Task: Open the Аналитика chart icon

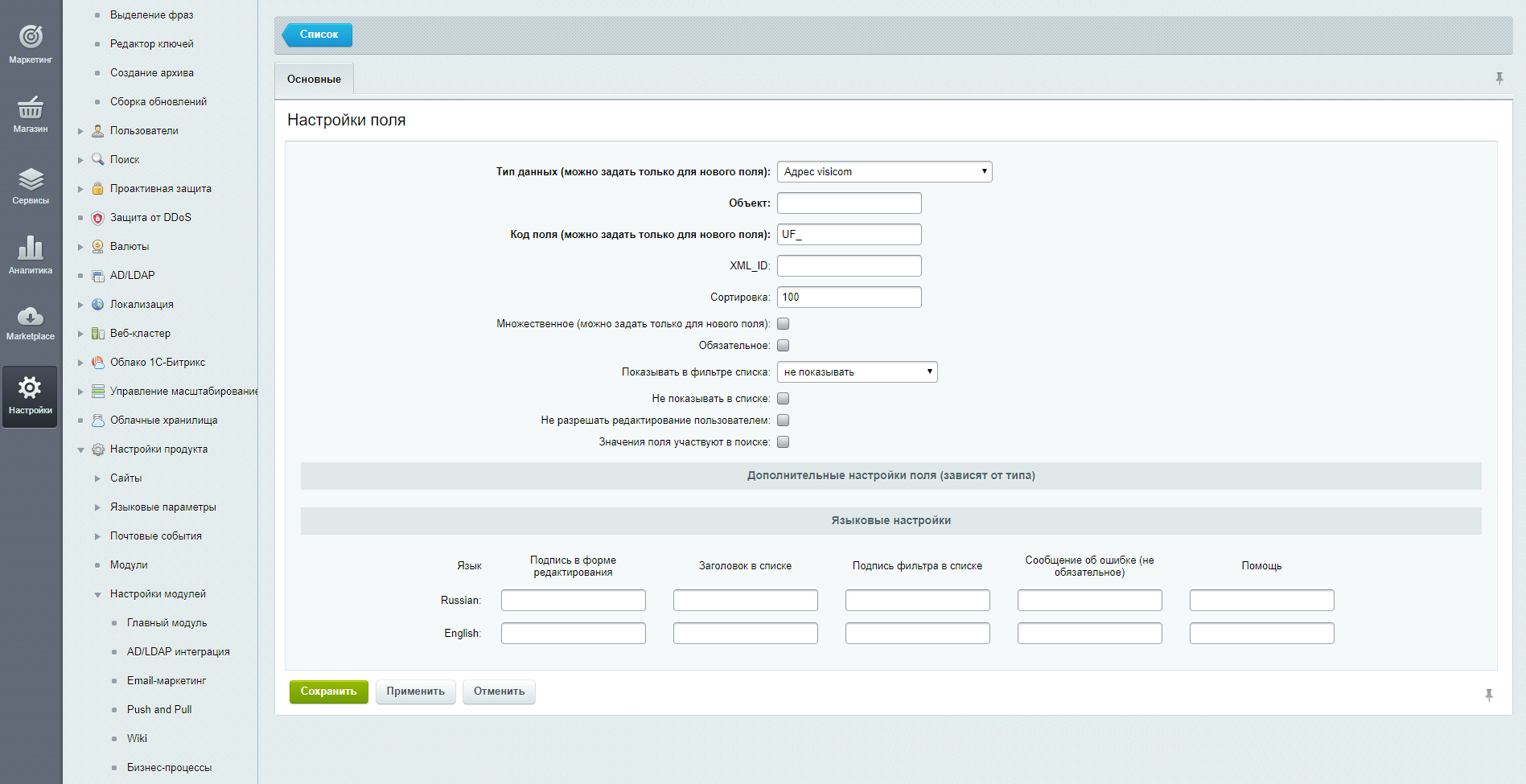Action: pyautogui.click(x=31, y=248)
